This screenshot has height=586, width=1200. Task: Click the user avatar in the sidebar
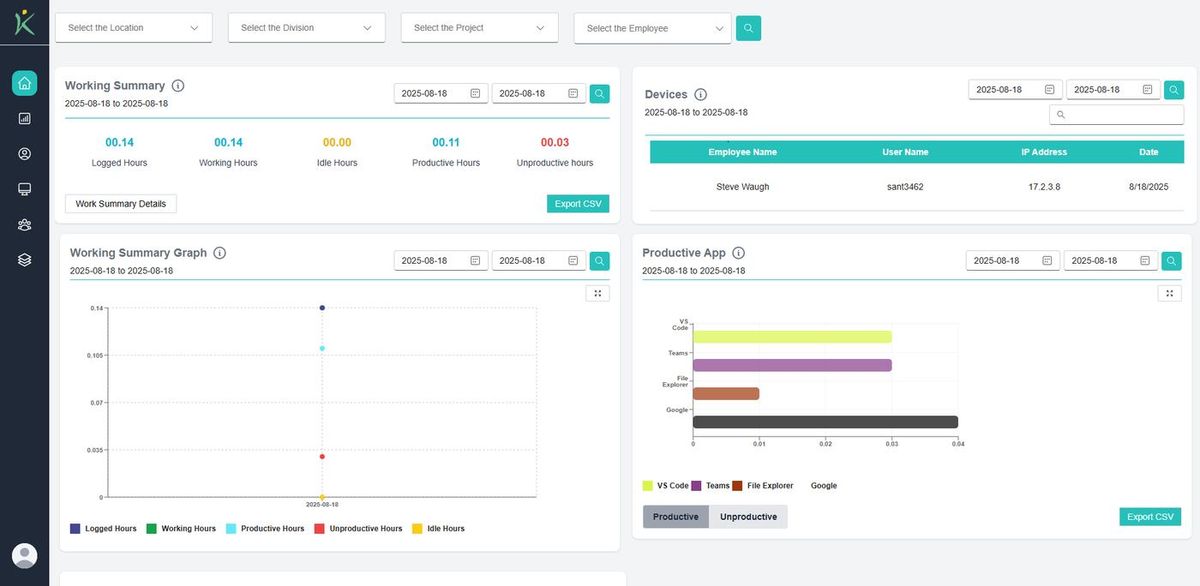[x=24, y=556]
